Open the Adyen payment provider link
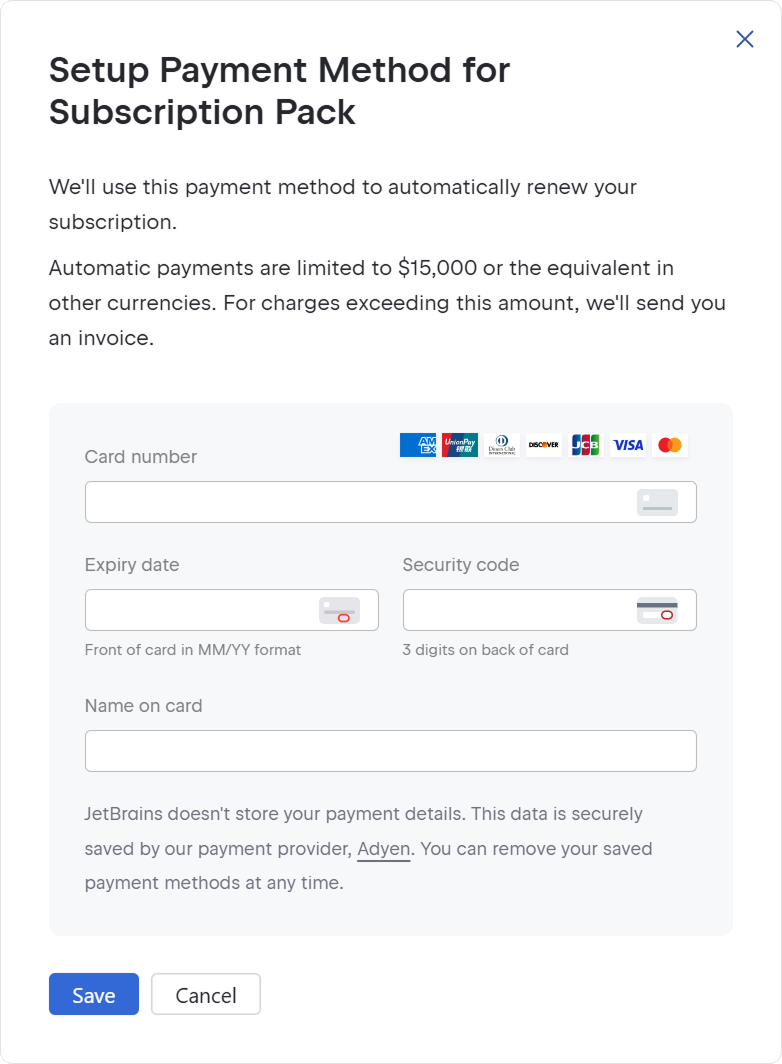The height and width of the screenshot is (1064, 782). (x=383, y=848)
